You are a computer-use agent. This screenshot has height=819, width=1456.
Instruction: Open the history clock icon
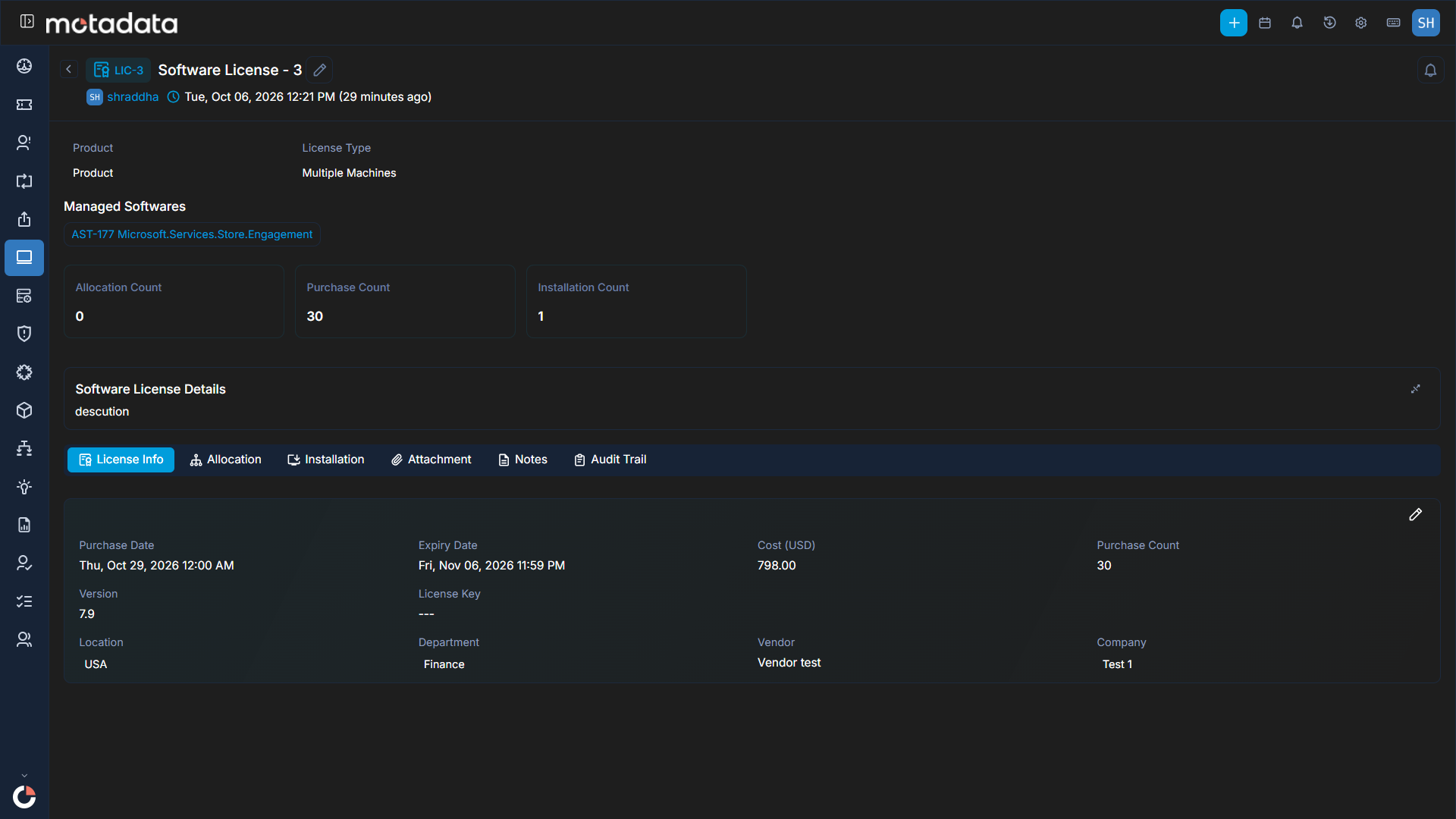click(x=1329, y=23)
